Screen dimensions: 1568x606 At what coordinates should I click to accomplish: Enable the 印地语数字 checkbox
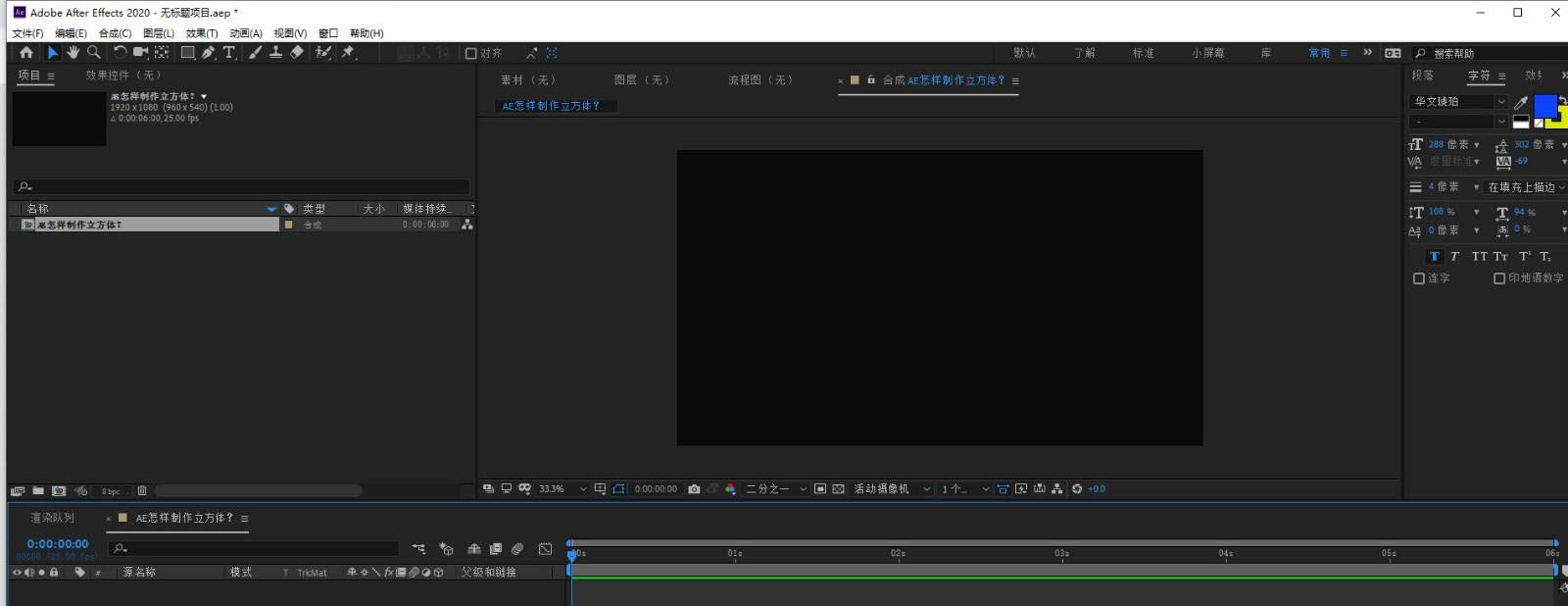(x=1499, y=278)
